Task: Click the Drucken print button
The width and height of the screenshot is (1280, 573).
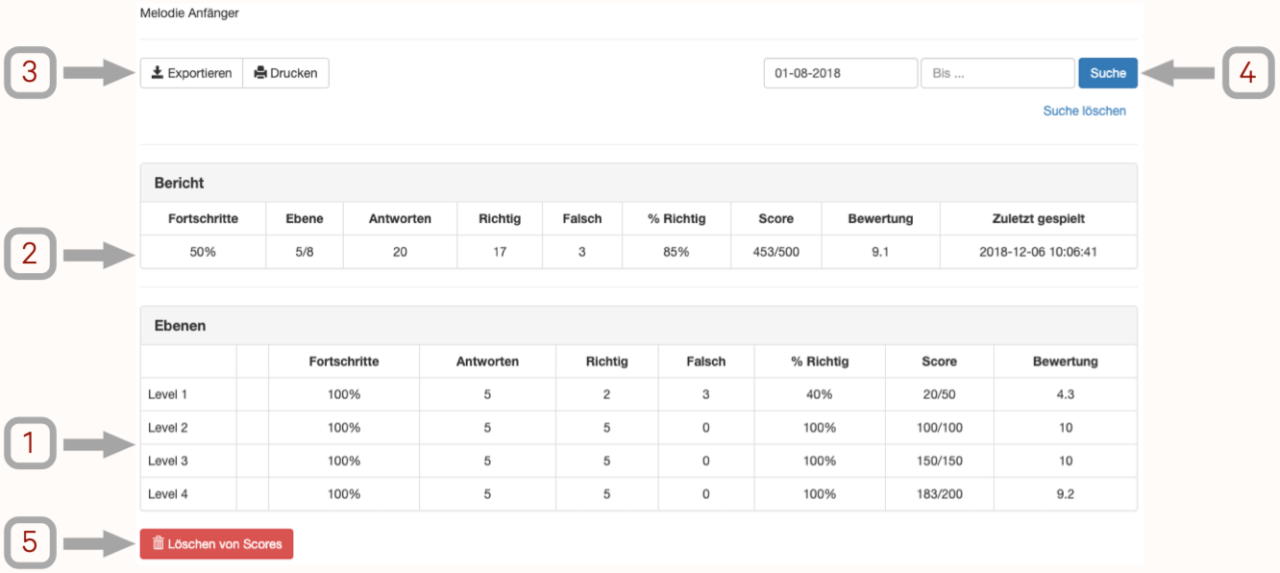Action: pyautogui.click(x=286, y=73)
